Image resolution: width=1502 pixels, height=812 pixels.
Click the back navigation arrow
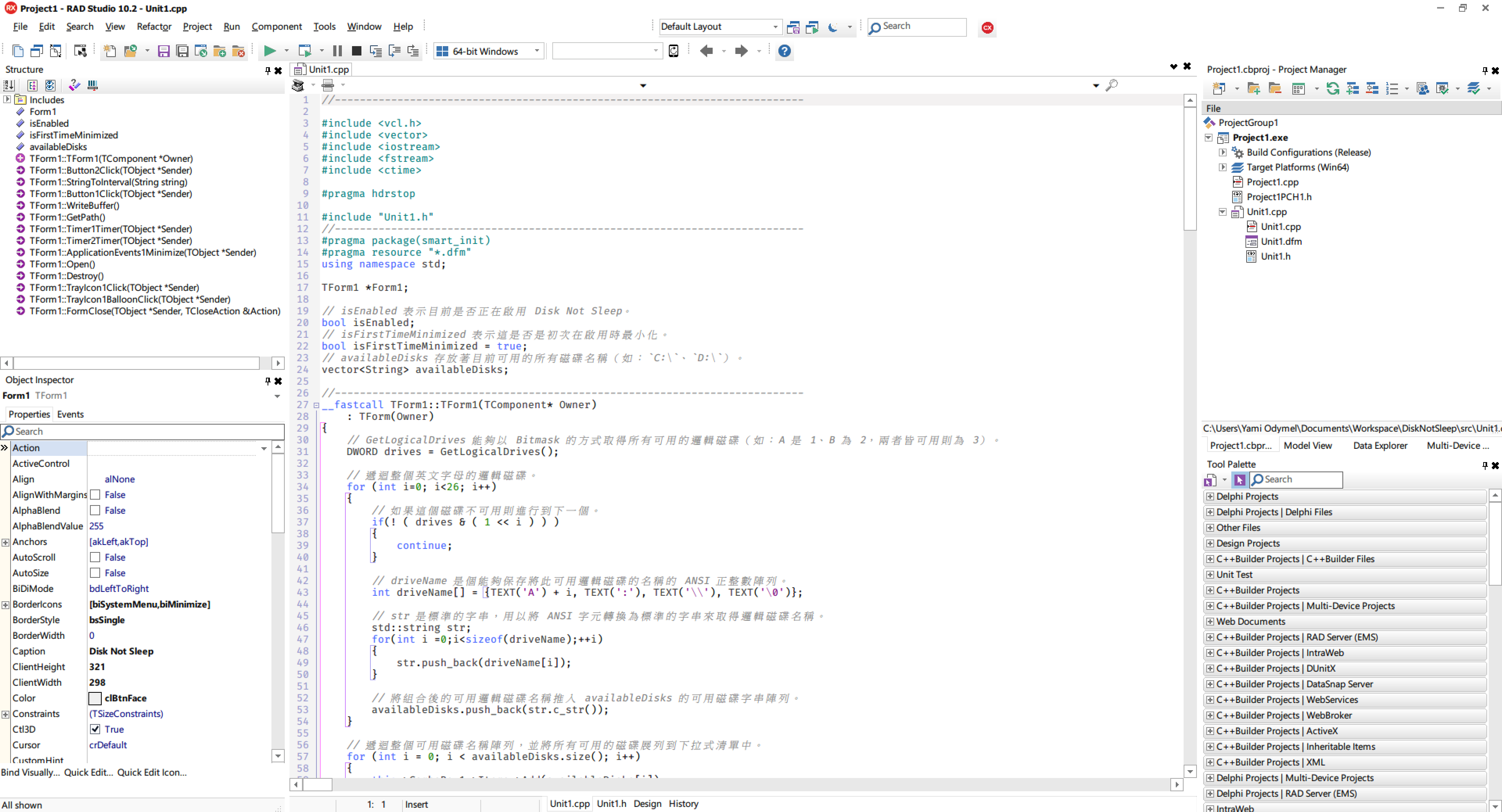(706, 51)
